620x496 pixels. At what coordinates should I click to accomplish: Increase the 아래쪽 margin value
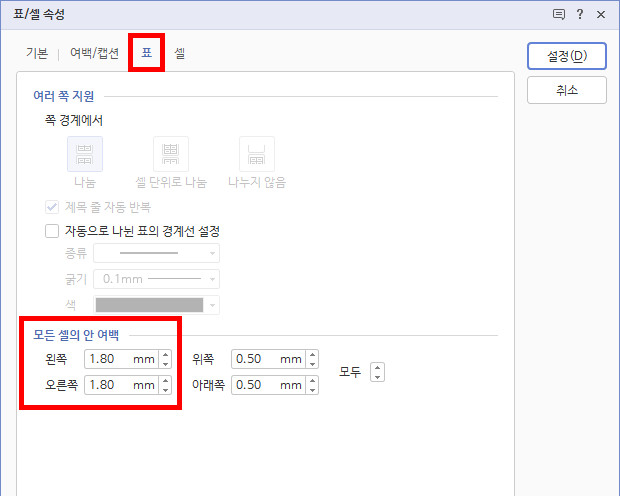312,381
